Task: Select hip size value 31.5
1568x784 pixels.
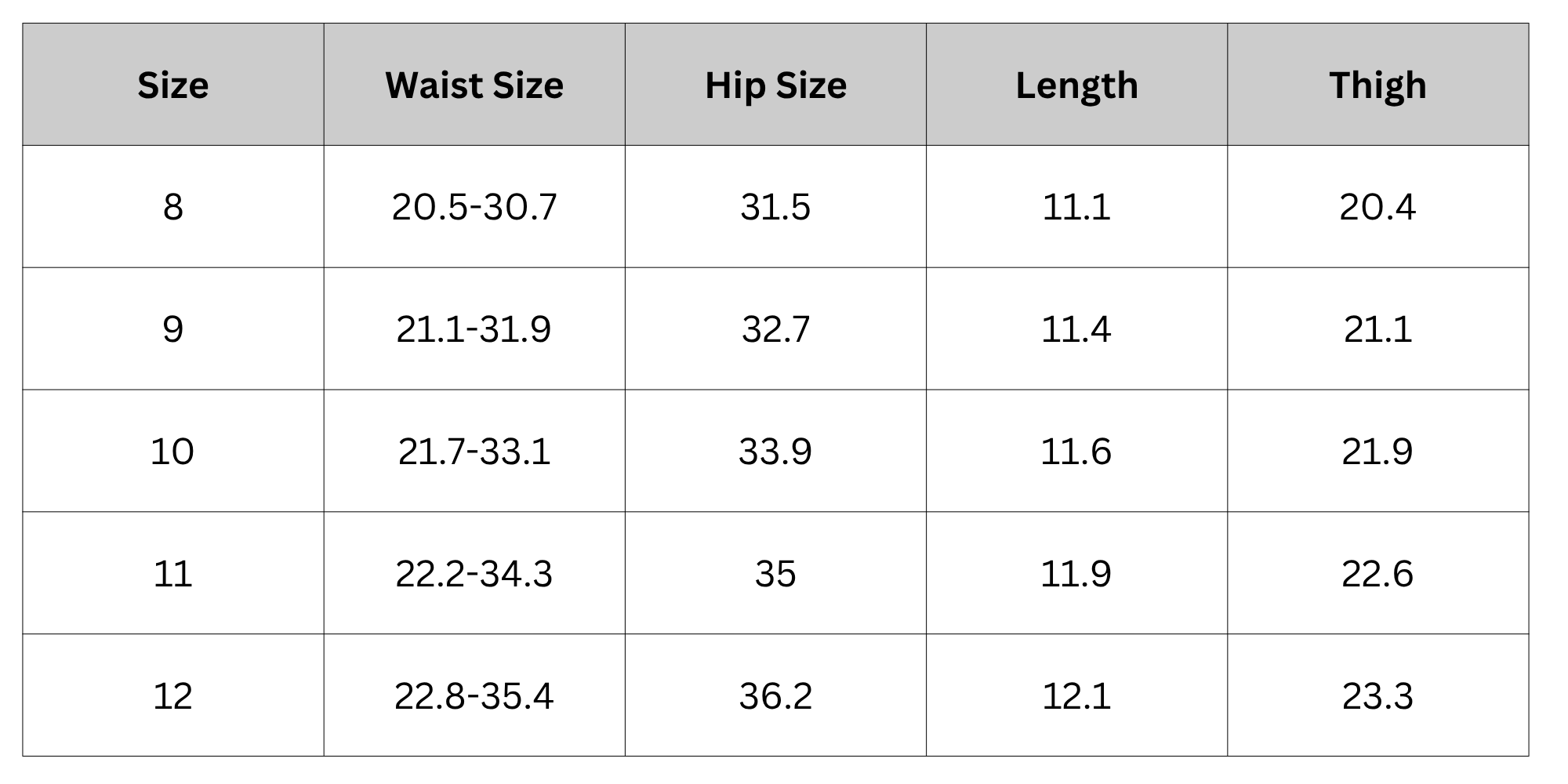Action: 775,207
